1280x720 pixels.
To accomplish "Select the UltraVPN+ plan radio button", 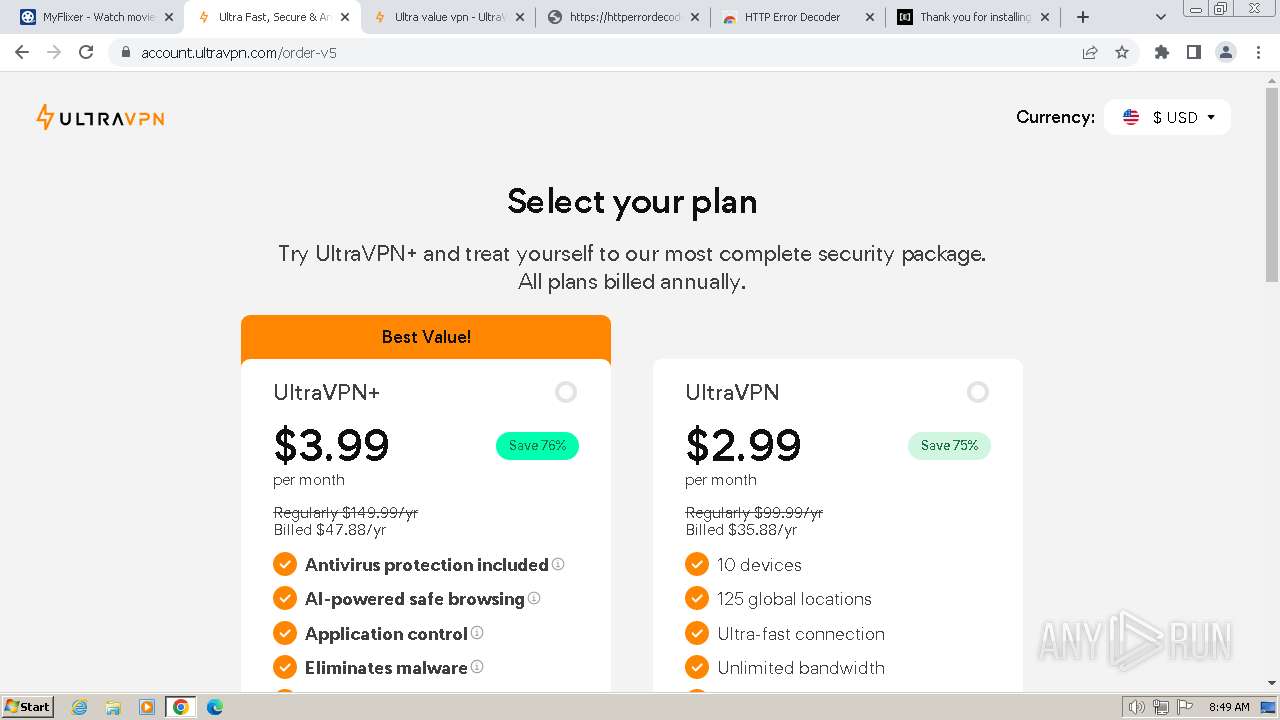I will (x=566, y=392).
